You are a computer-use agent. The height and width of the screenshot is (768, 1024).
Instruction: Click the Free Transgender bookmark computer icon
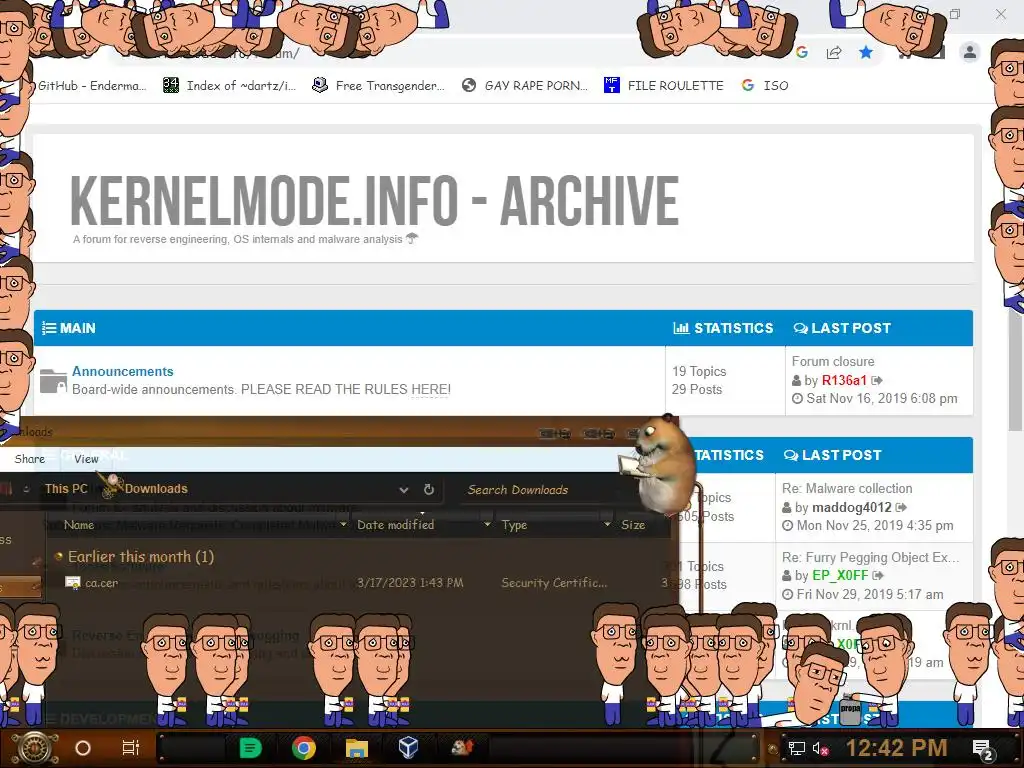pos(319,85)
